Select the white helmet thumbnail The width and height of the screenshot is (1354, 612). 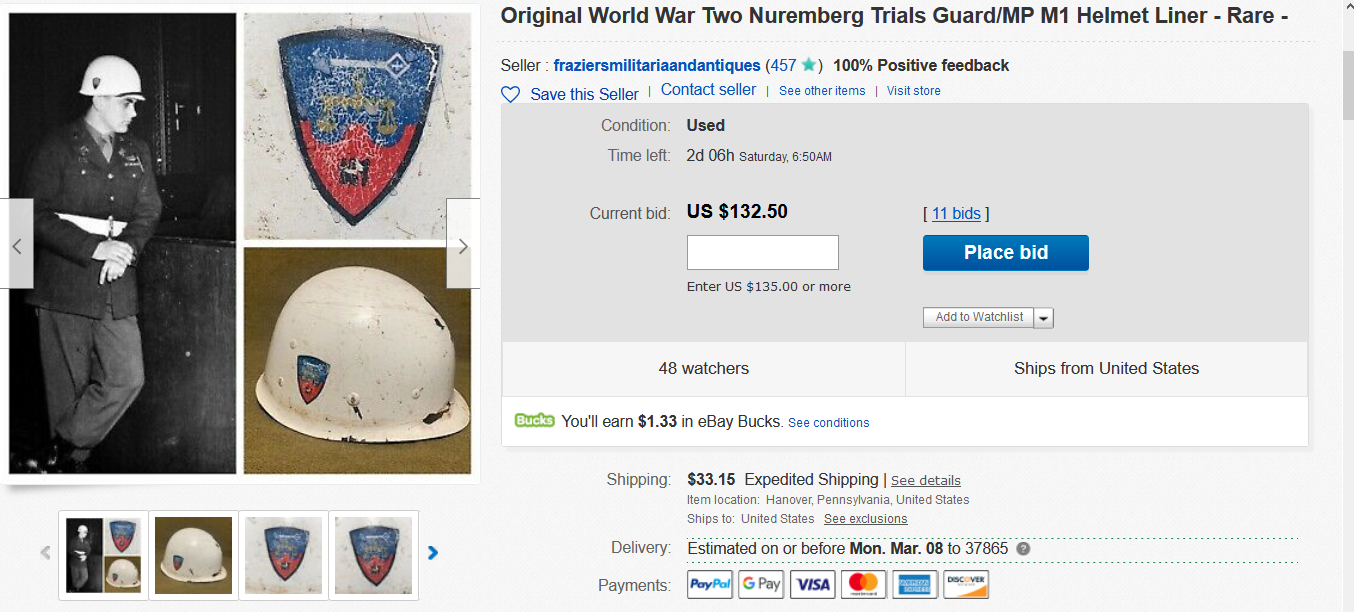tap(193, 555)
